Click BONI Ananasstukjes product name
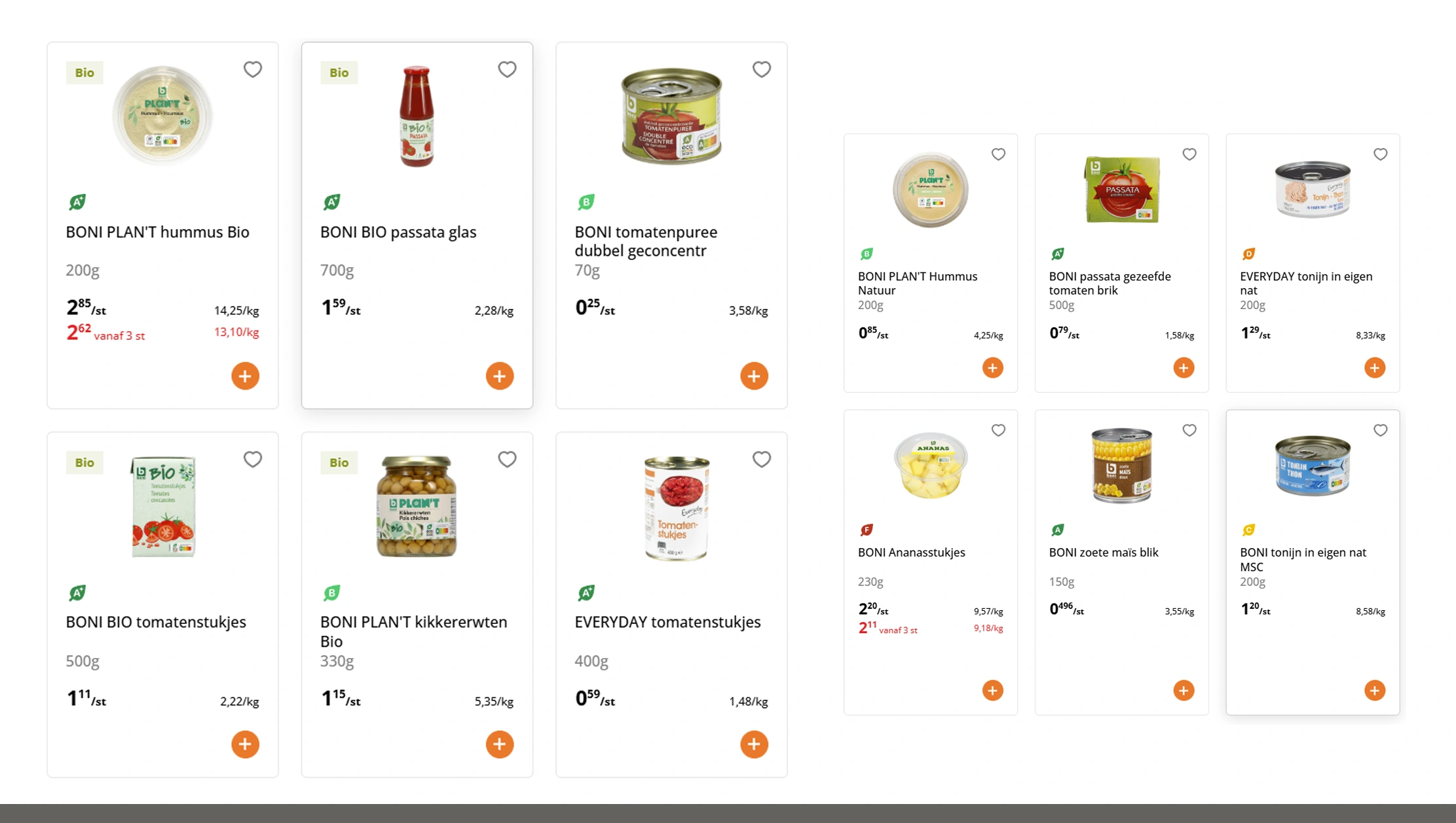The height and width of the screenshot is (823, 1456). coord(911,552)
